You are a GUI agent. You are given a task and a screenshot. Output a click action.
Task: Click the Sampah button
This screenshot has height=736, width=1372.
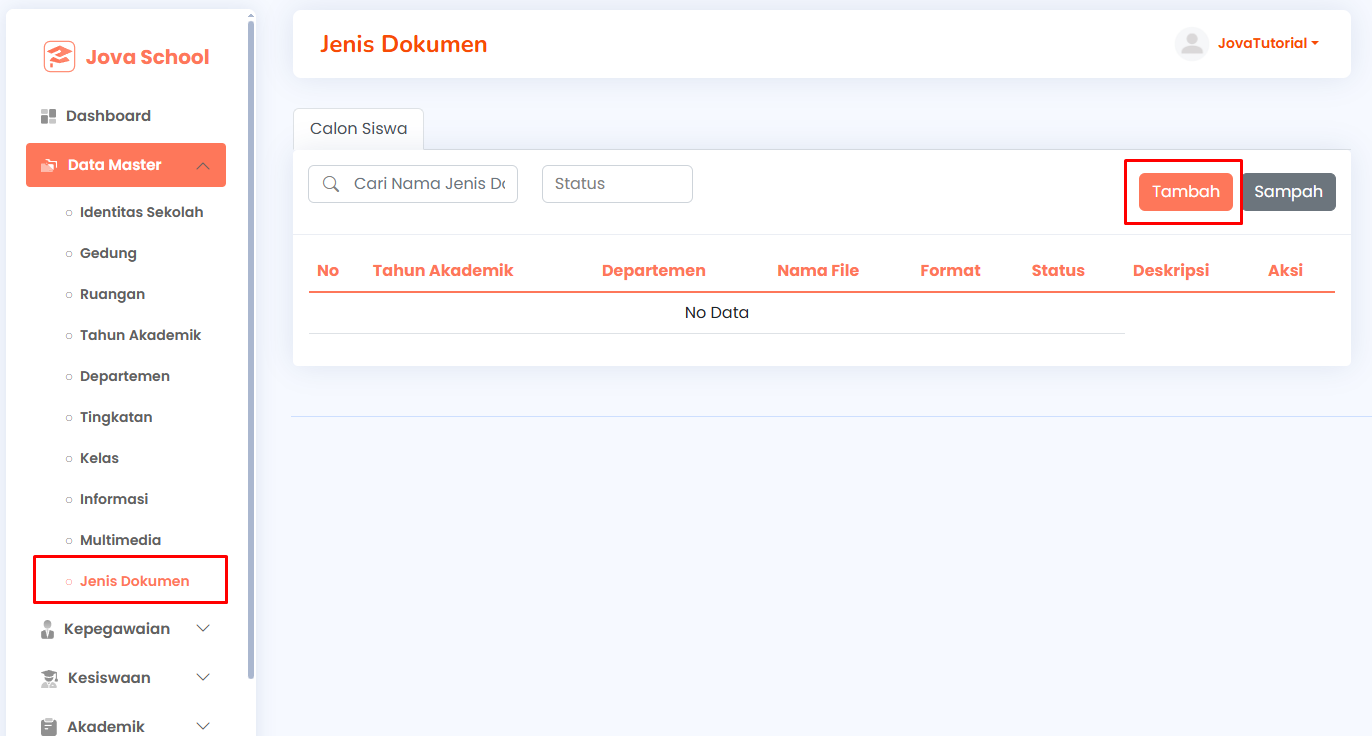(x=1288, y=192)
